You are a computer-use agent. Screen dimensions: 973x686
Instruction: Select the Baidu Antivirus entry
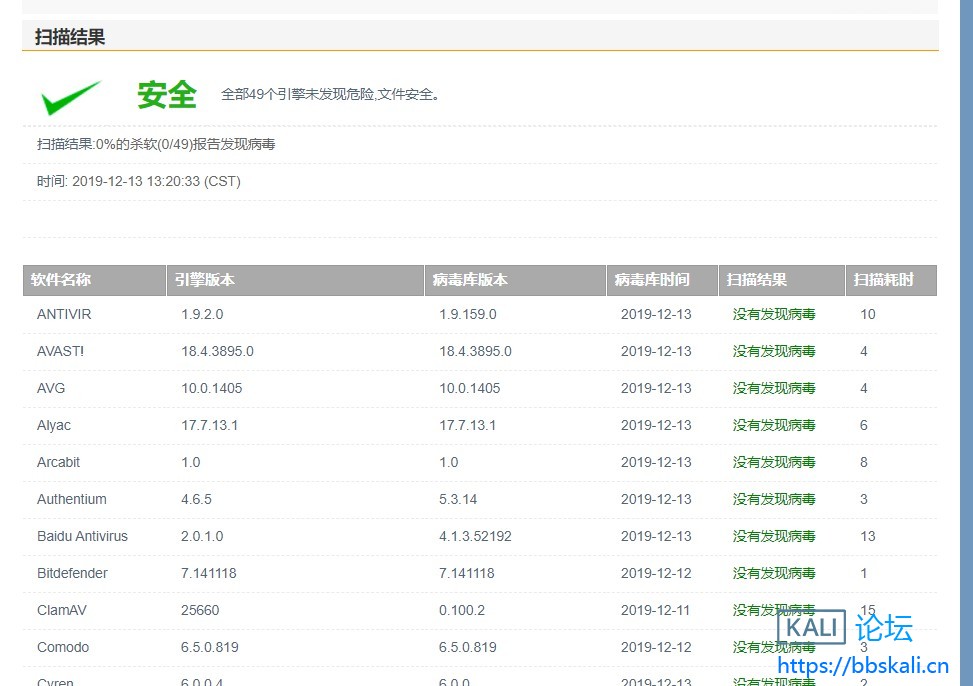click(x=82, y=536)
